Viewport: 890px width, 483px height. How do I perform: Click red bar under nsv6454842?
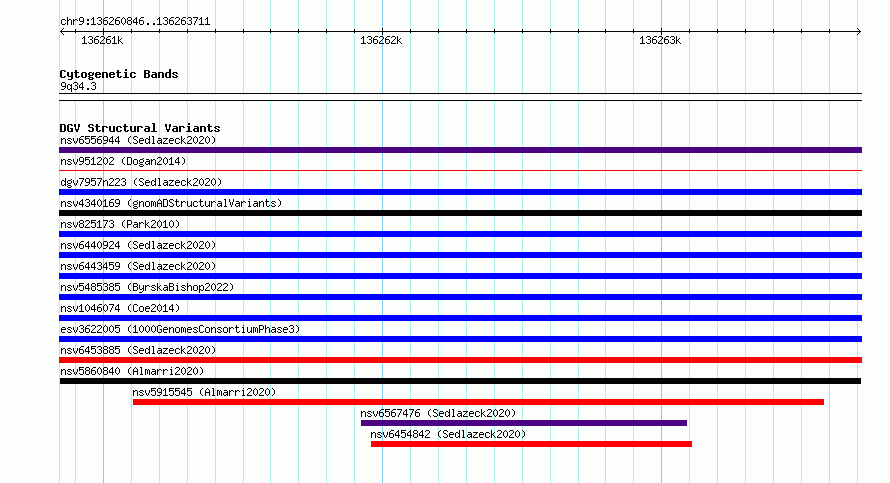pos(531,444)
